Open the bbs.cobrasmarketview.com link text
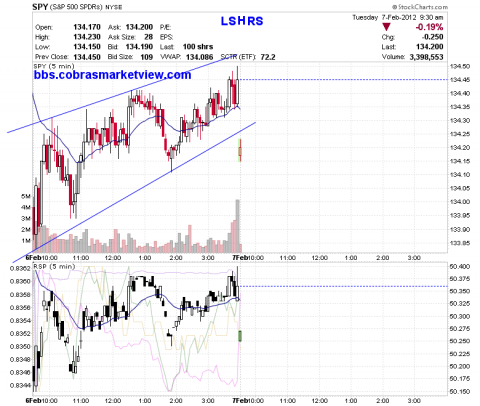480x406 pixels. pos(113,75)
